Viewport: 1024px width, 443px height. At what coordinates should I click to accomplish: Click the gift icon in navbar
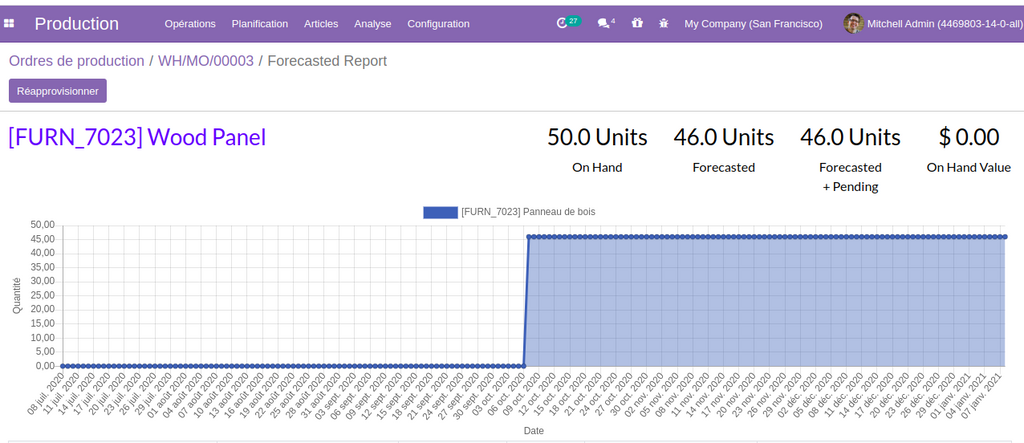tap(637, 23)
